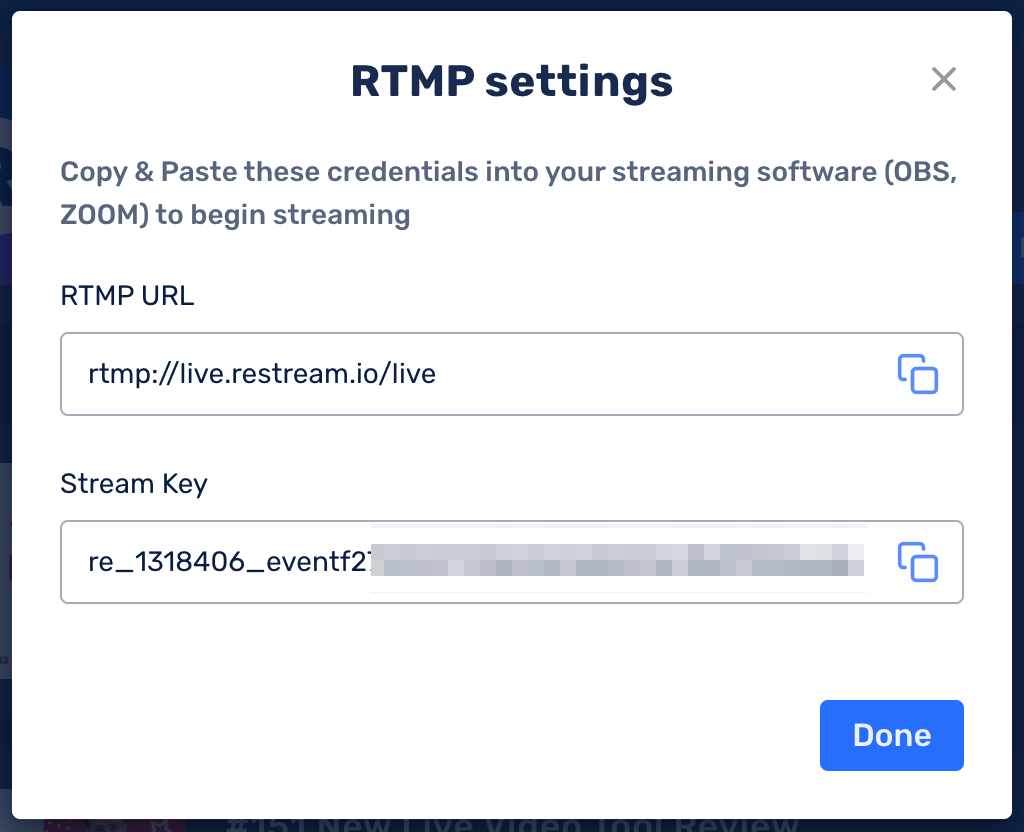The image size is (1024, 832).
Task: Copy the RTMP URL with its copy icon
Action: pos(918,374)
